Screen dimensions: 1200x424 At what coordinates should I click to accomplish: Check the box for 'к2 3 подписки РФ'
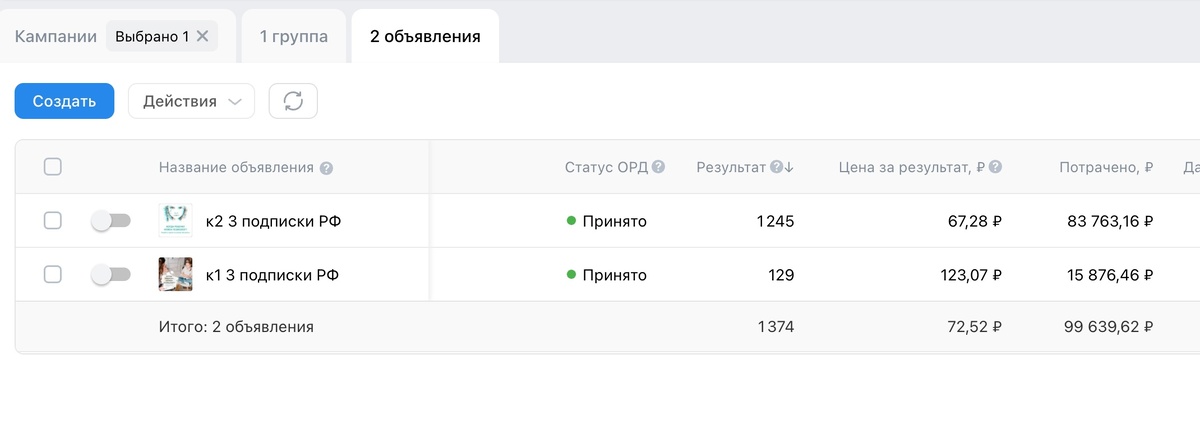[53, 221]
